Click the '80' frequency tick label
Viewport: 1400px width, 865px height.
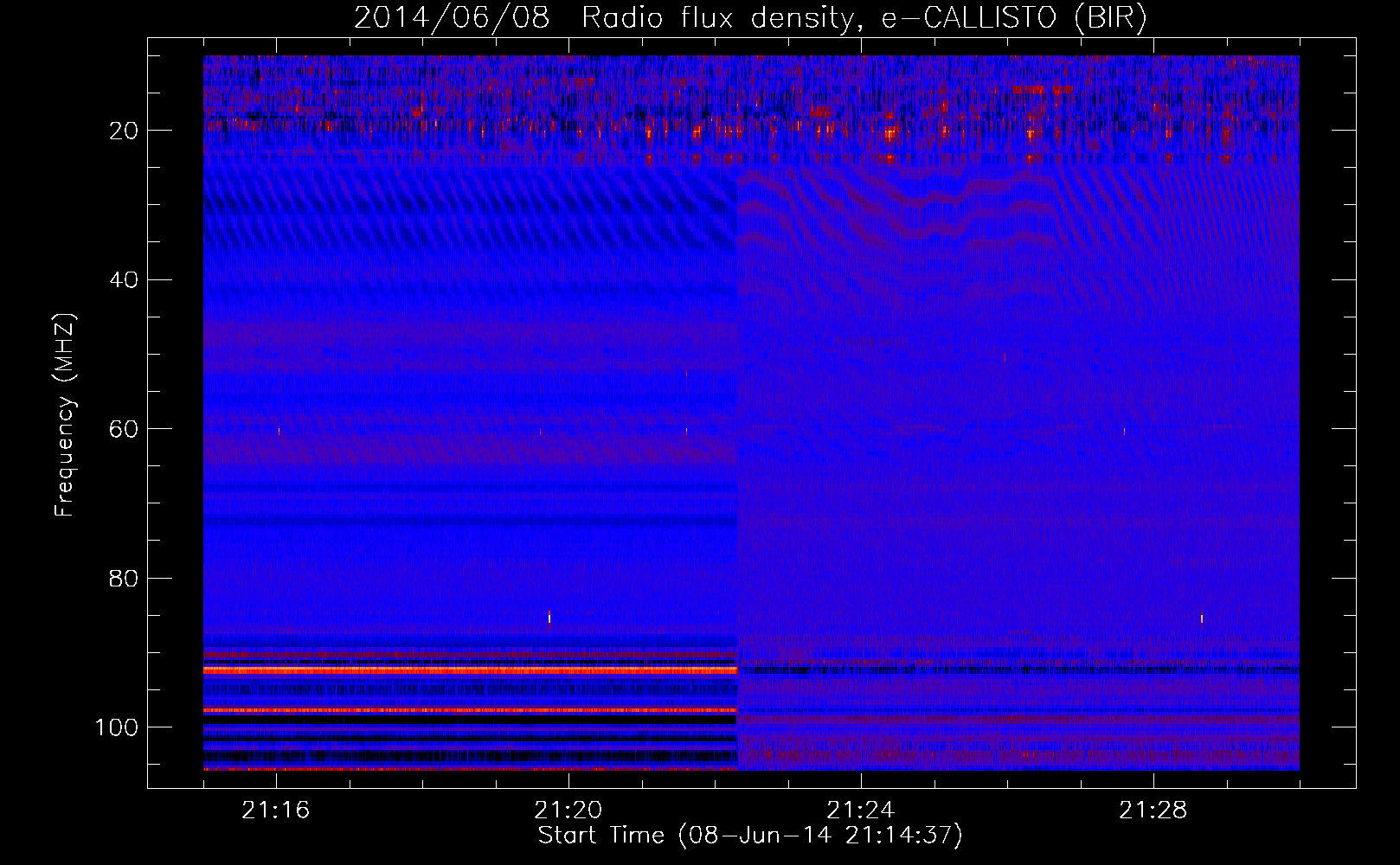click(124, 578)
